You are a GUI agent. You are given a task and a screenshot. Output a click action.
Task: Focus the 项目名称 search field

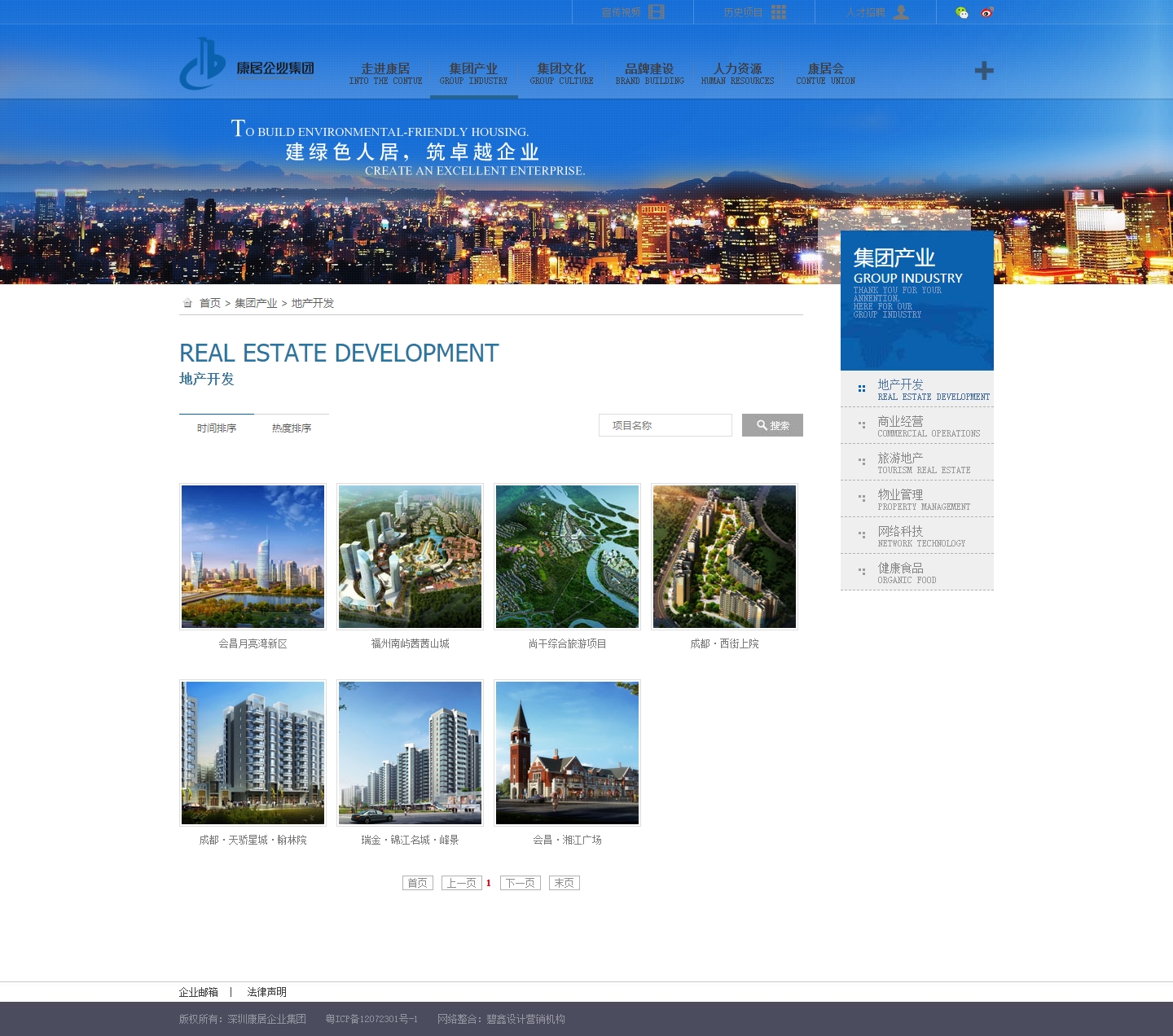coord(665,425)
